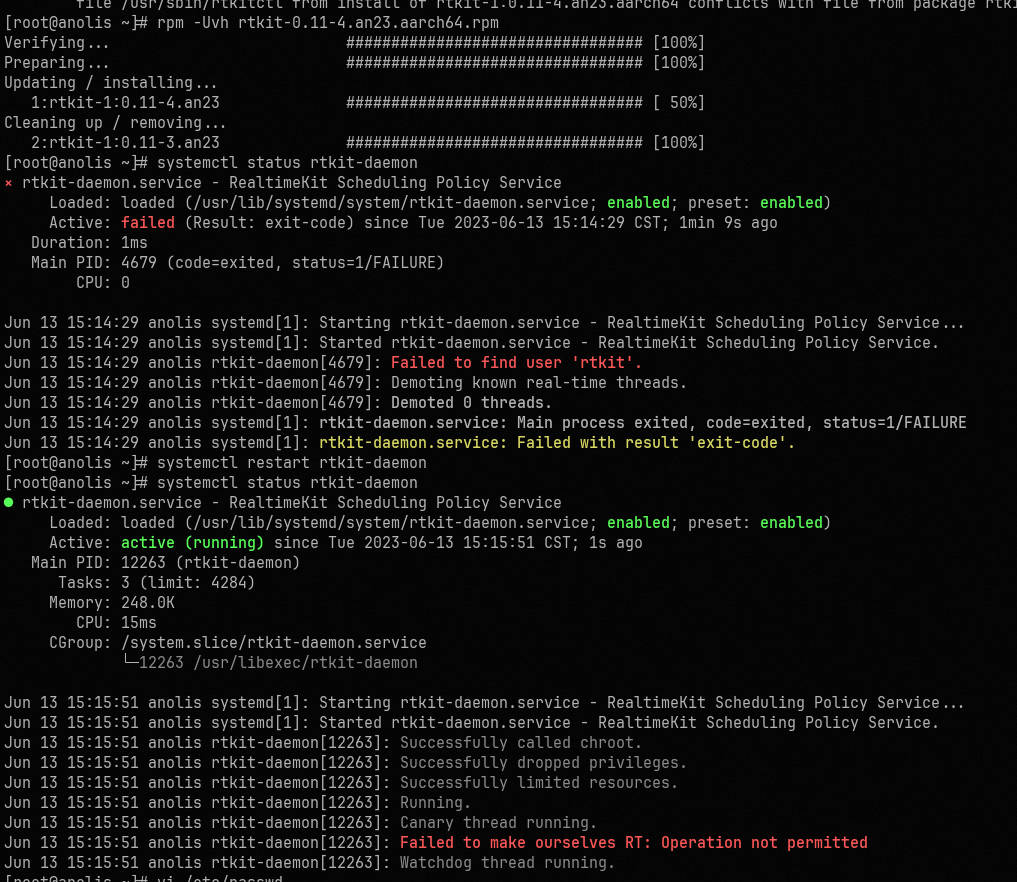
Task: Click the tree branch glyph before 12263
Action: pos(130,663)
